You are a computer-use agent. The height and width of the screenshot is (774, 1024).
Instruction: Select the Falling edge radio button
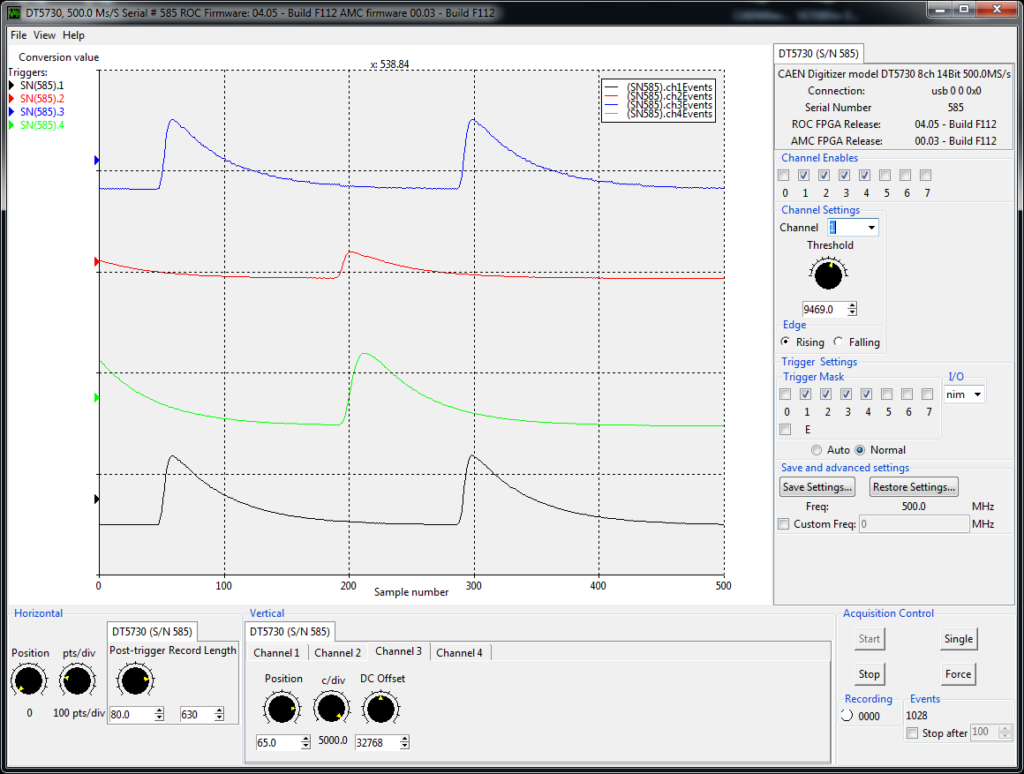click(839, 342)
